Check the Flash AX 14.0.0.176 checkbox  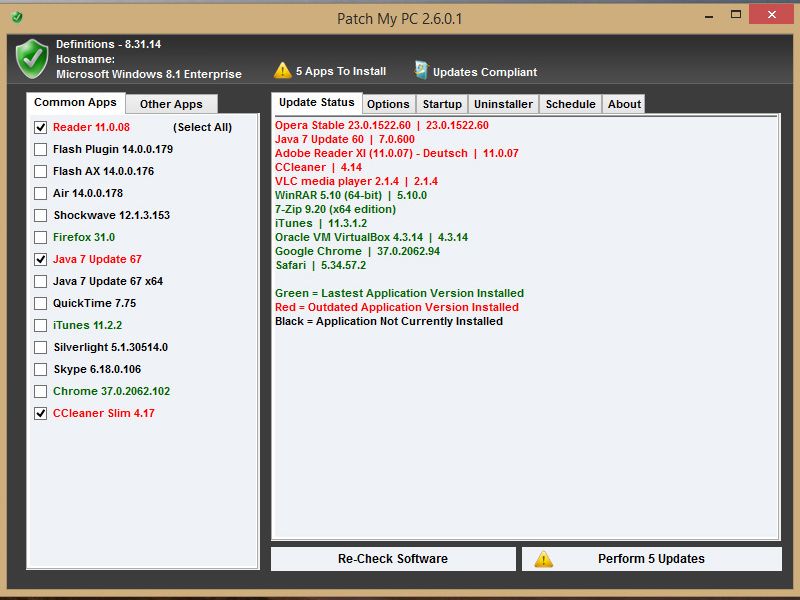[40, 171]
